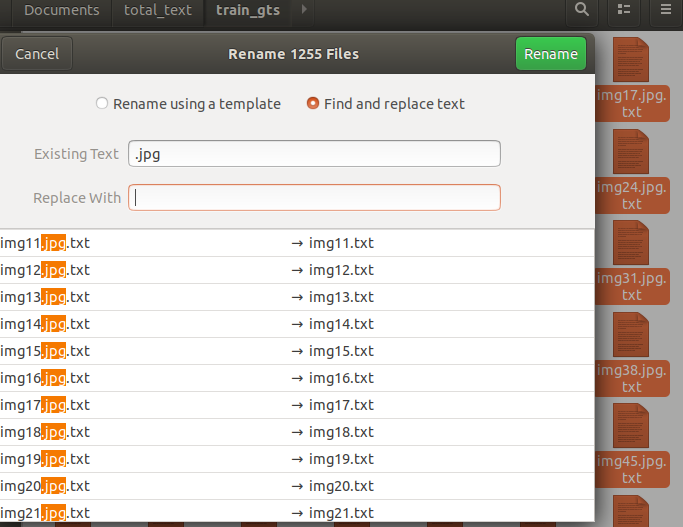Screen dimensions: 683x527
Task: Select the img14.jpg.txt preview row
Action: [x=297, y=324]
